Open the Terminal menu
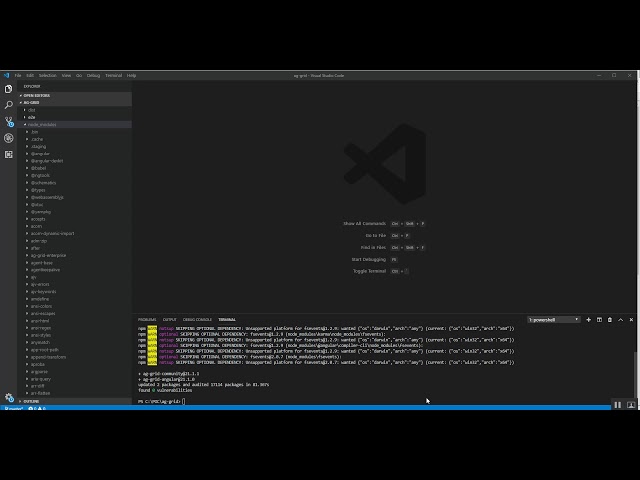Image resolution: width=640 pixels, height=480 pixels. pos(113,76)
